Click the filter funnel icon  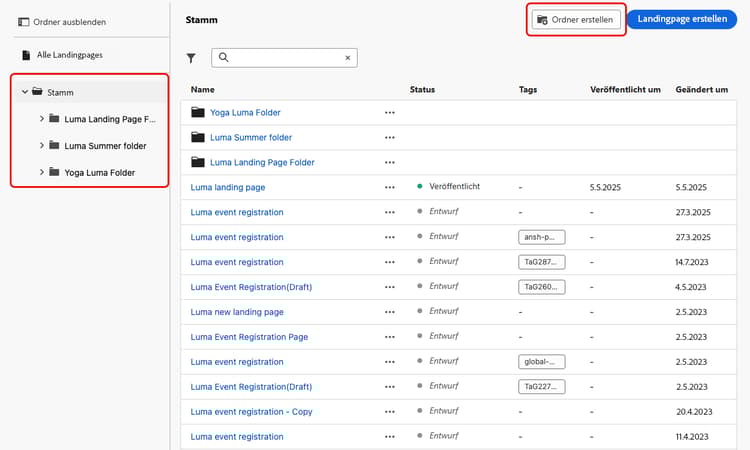(191, 58)
